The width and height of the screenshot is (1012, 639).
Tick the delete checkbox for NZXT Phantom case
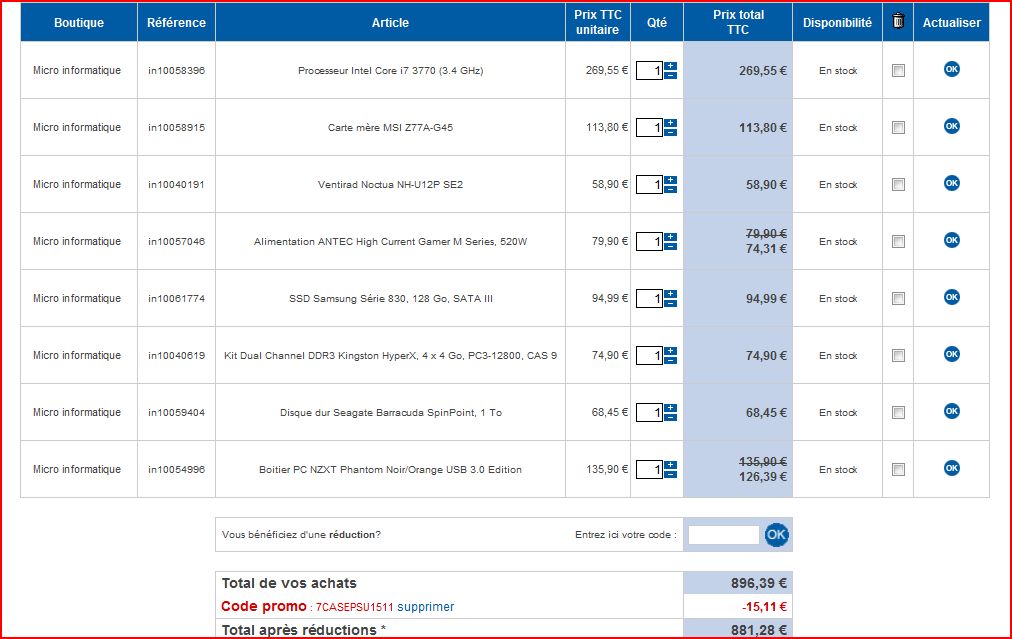898,470
